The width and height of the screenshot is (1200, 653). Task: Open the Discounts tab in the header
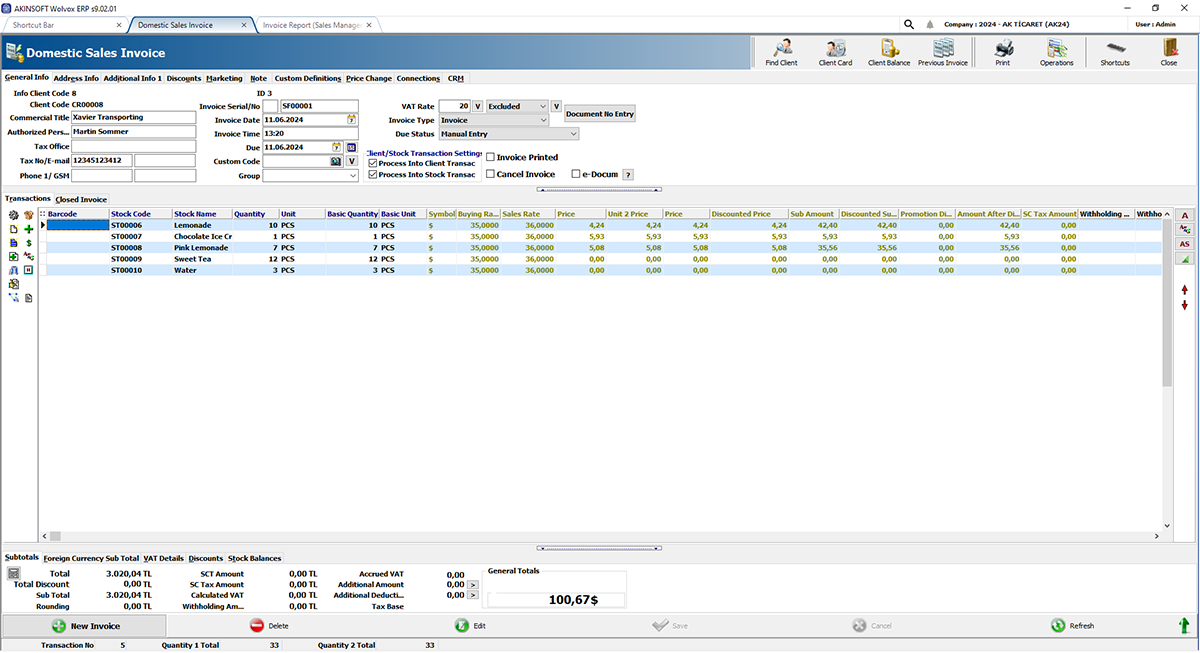point(184,78)
